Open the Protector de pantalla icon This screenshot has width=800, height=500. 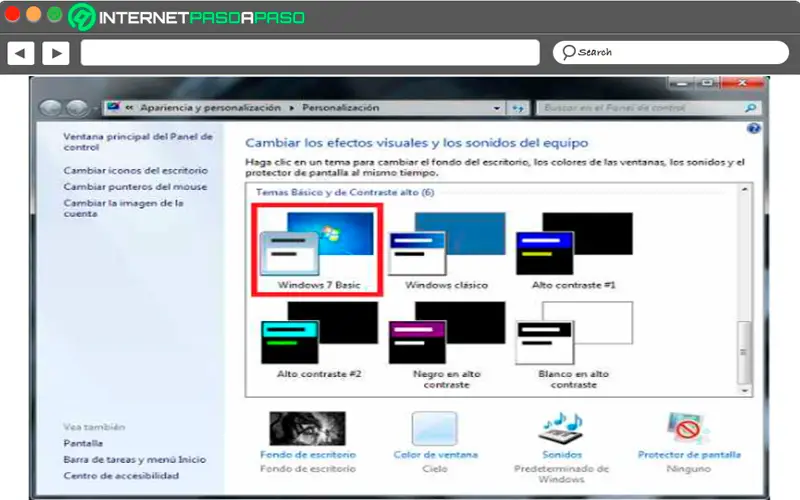pos(688,428)
